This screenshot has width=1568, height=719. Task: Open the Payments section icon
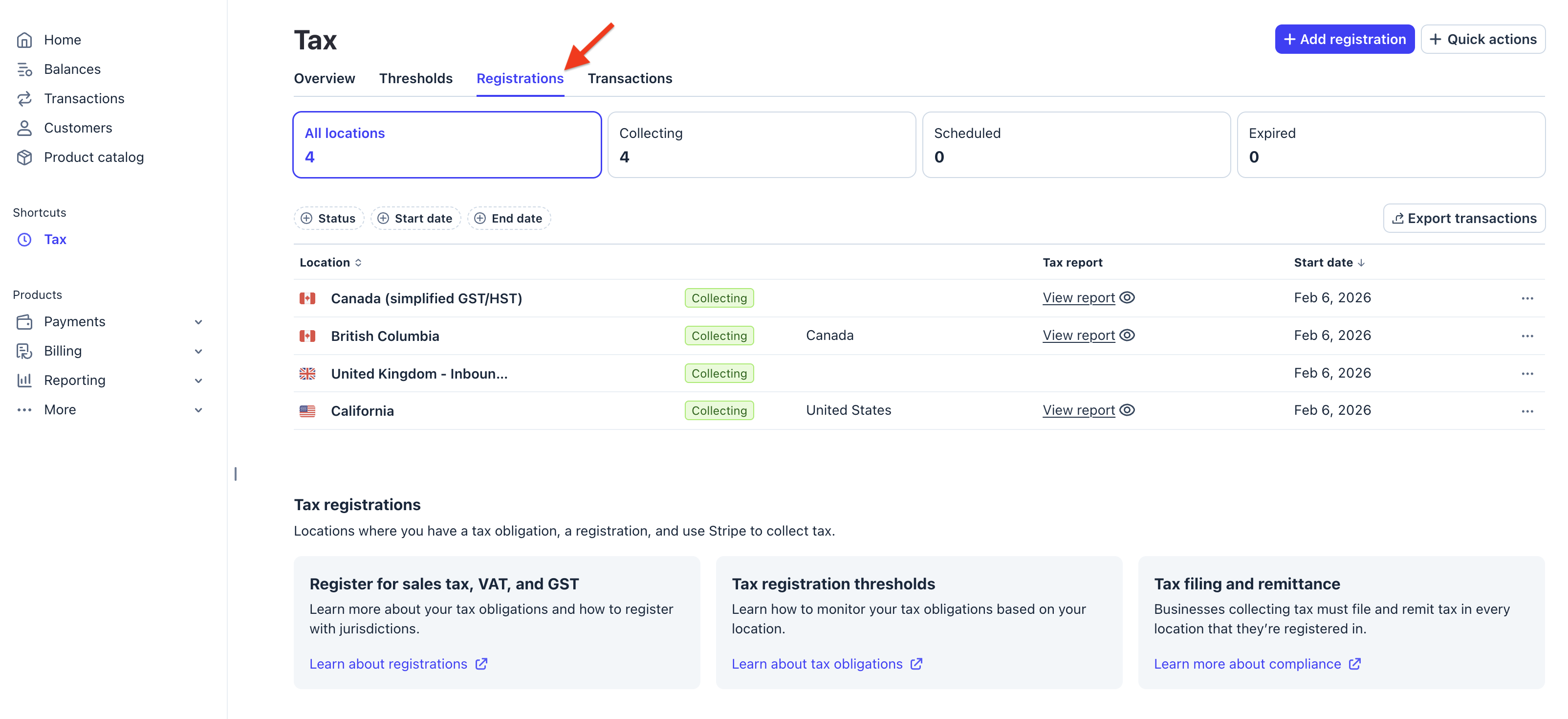click(24, 321)
